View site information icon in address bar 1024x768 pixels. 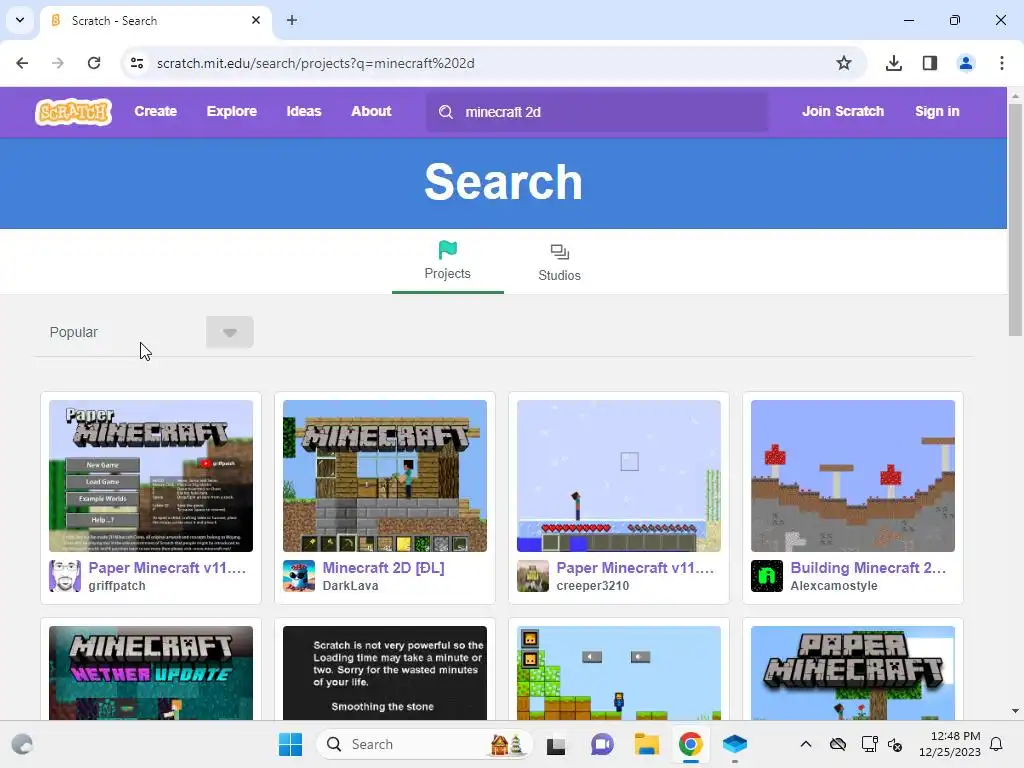(x=137, y=63)
